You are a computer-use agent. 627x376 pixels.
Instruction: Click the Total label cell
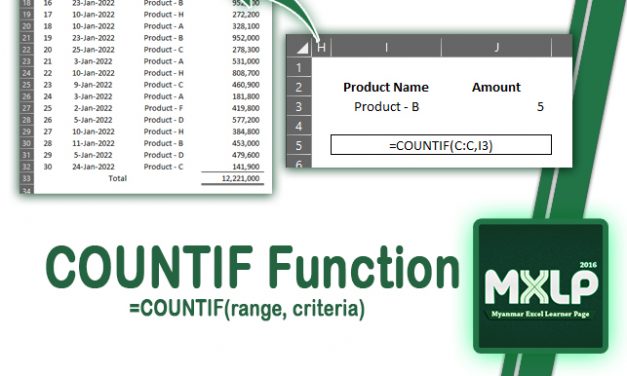pyautogui.click(x=118, y=178)
